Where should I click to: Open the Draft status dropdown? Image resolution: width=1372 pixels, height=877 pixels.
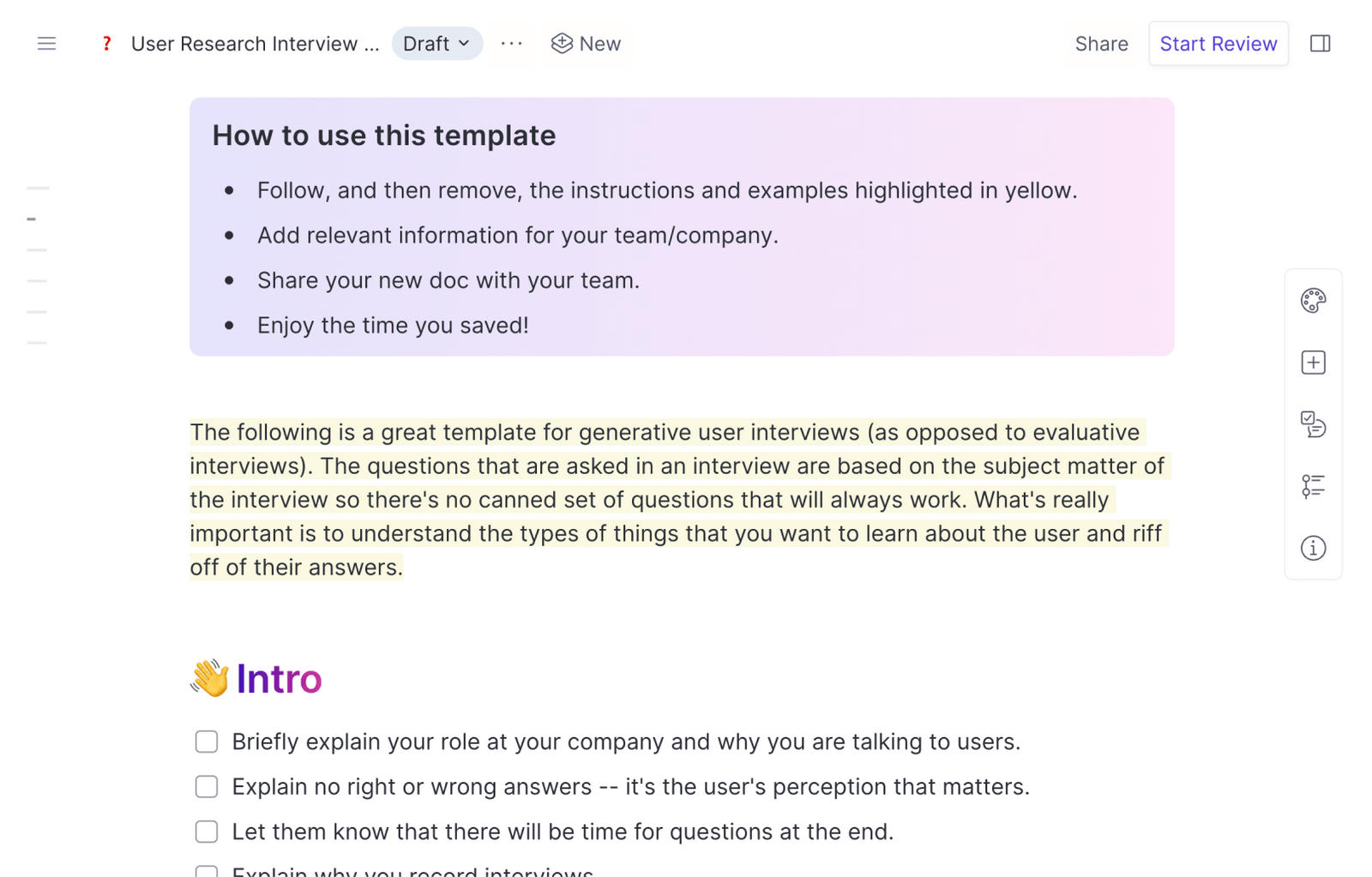(x=437, y=43)
